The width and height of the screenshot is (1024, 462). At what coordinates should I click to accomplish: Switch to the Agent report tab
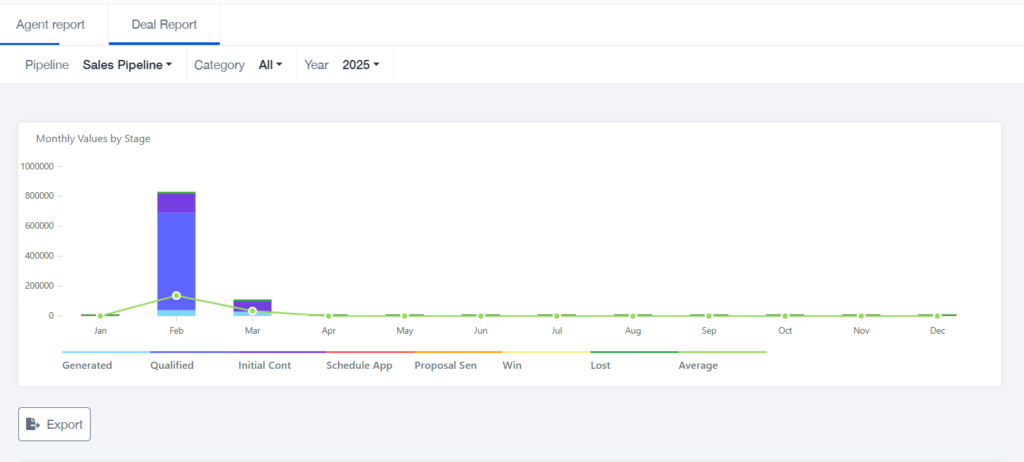tap(50, 25)
